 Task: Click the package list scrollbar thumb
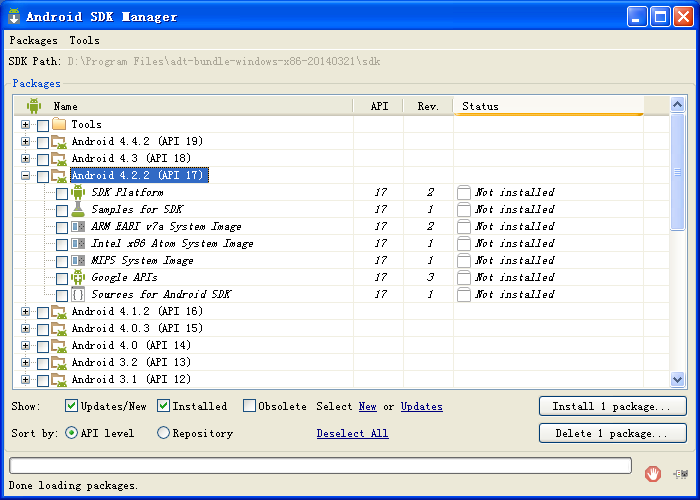(x=677, y=172)
